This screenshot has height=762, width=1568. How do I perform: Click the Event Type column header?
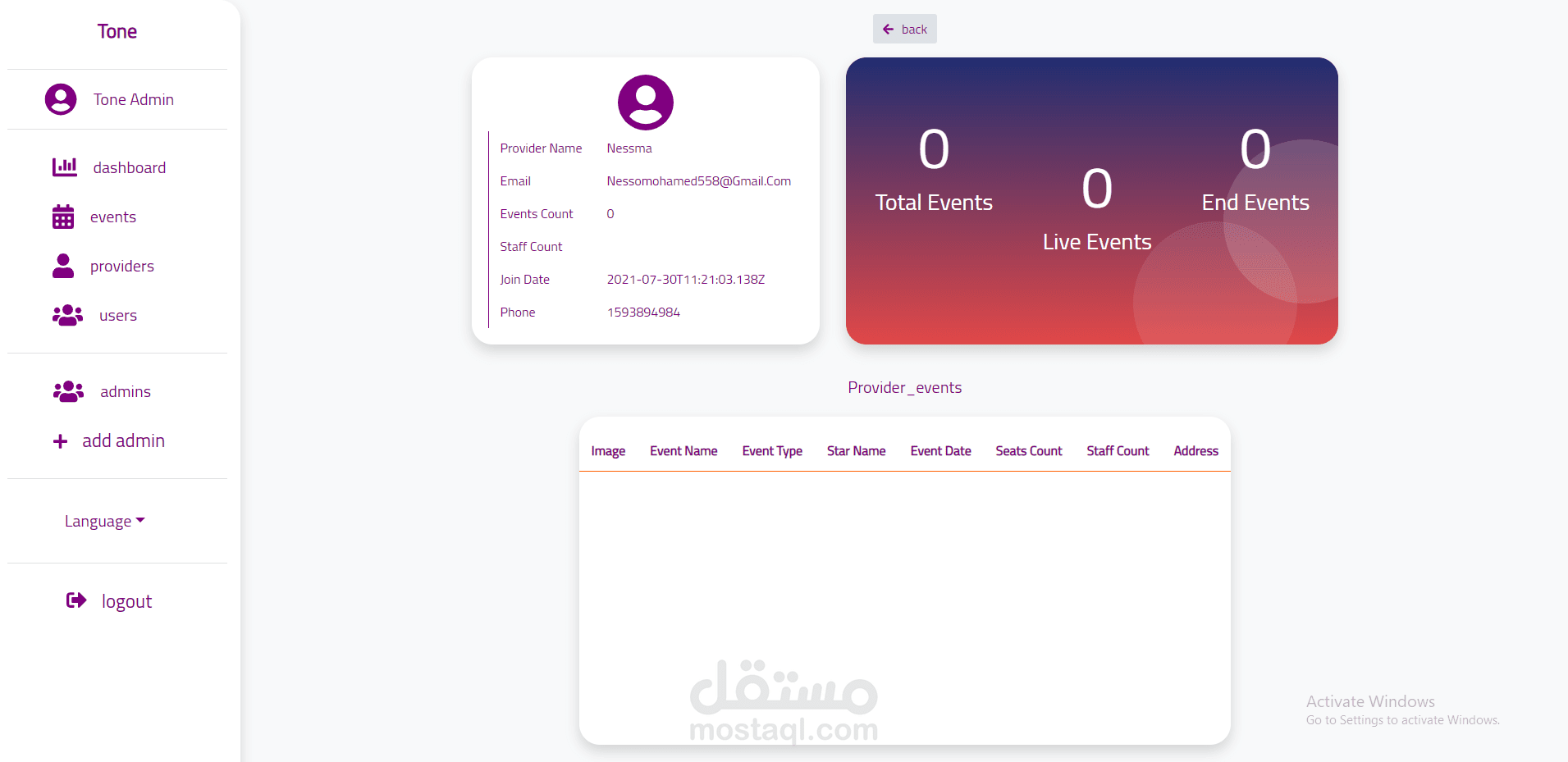(x=772, y=451)
